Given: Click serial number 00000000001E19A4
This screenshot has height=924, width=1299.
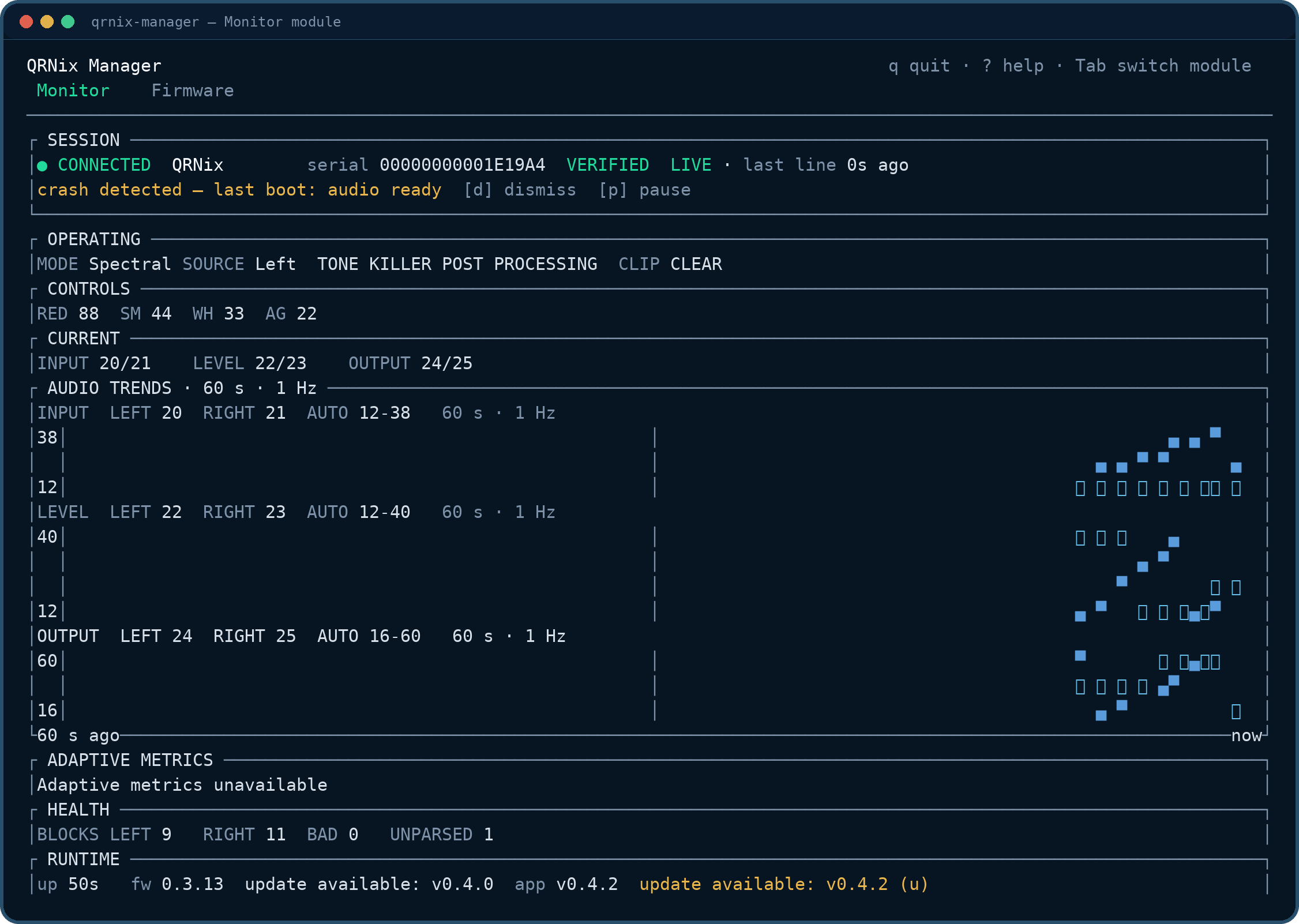Looking at the screenshot, I should [463, 165].
